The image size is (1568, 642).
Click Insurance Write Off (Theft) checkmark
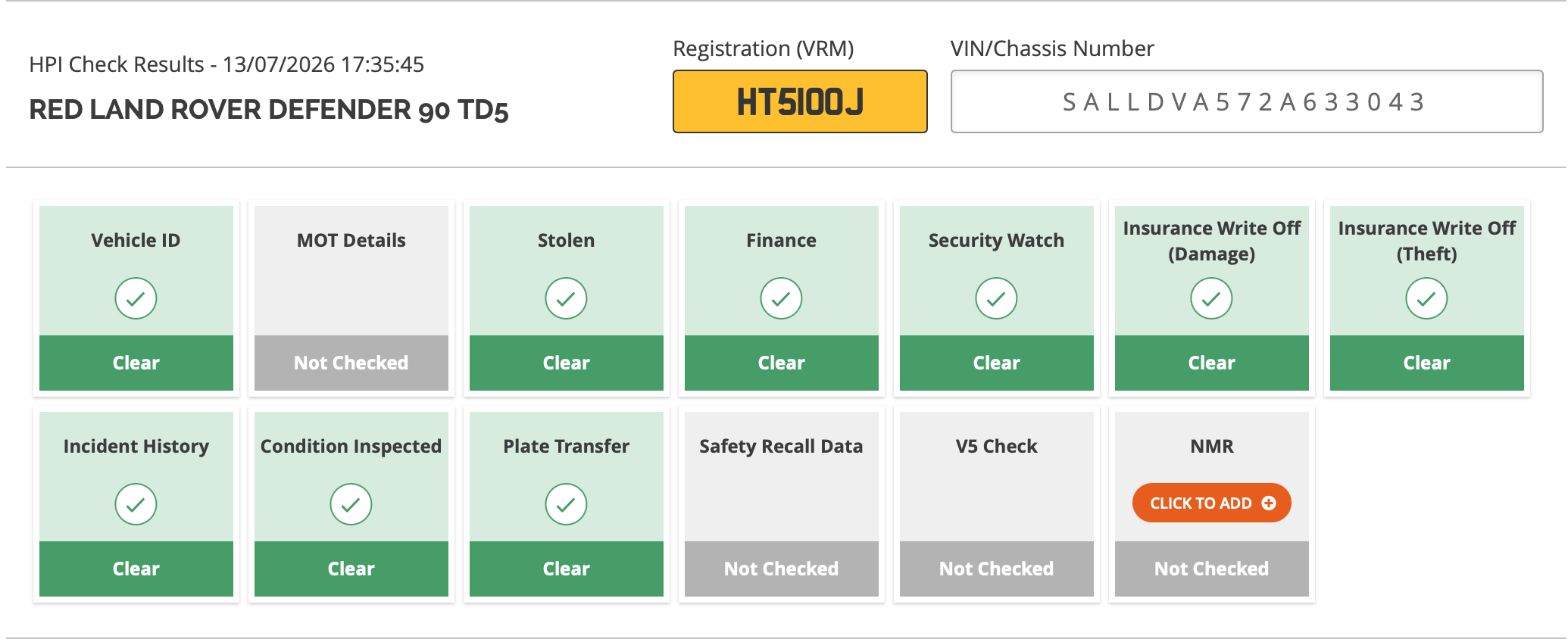point(1426,298)
